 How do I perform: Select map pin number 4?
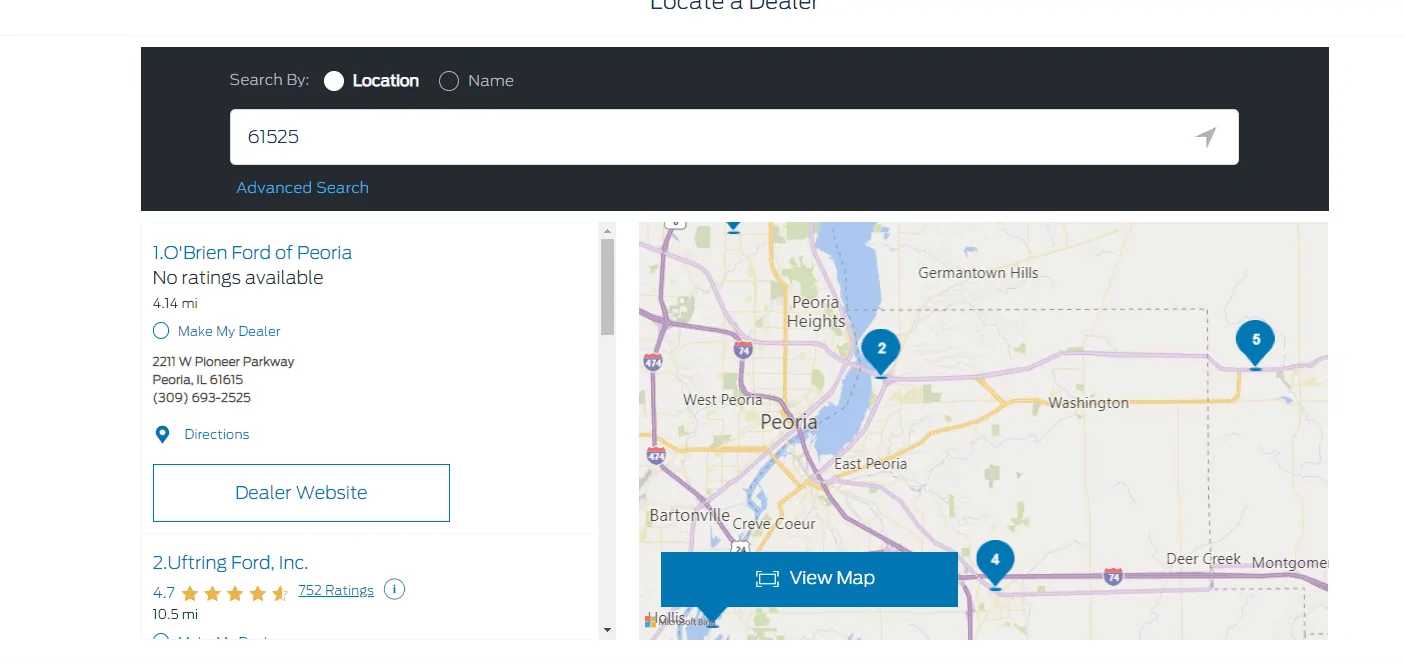click(995, 563)
